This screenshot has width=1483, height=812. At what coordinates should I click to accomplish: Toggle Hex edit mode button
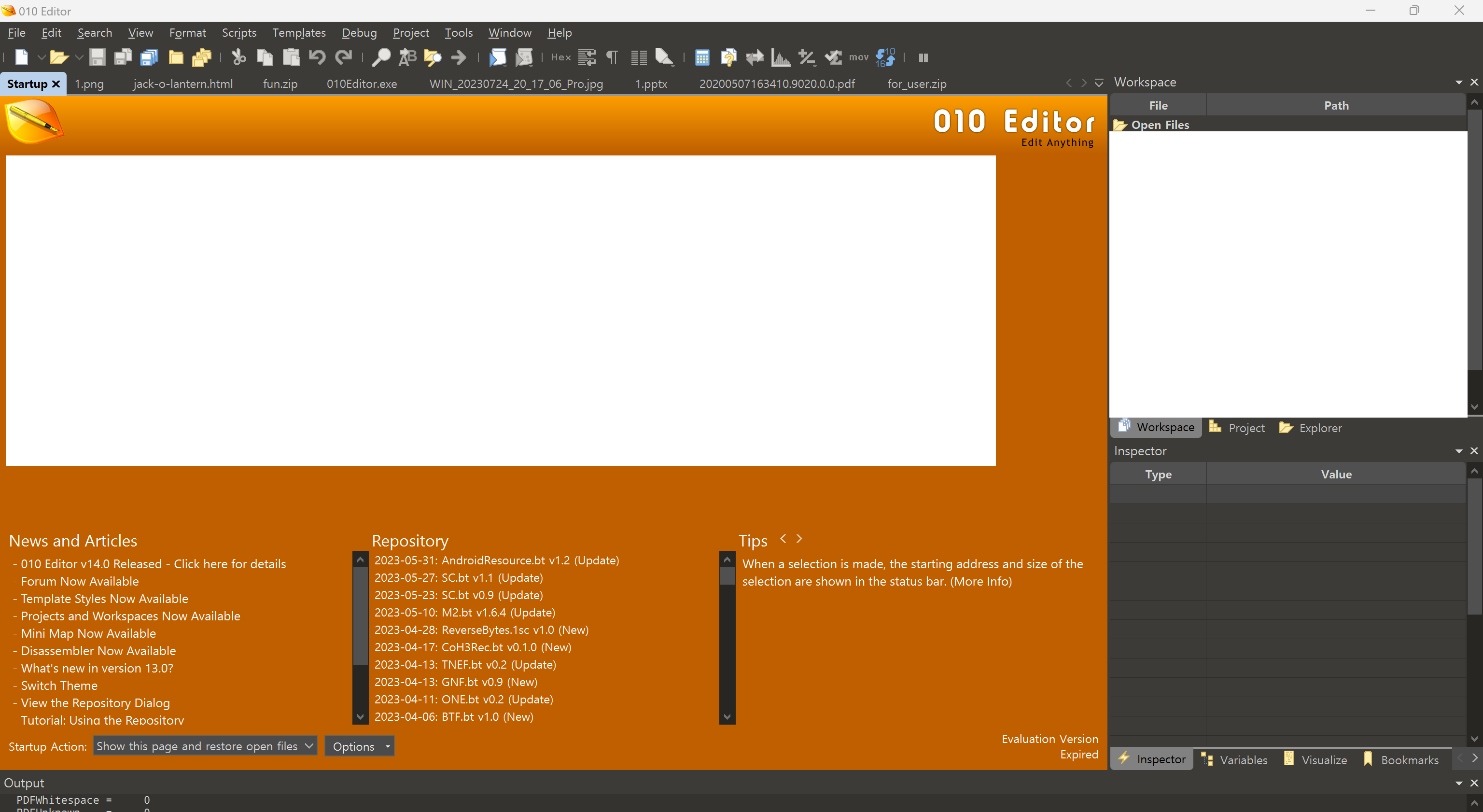pyautogui.click(x=561, y=57)
